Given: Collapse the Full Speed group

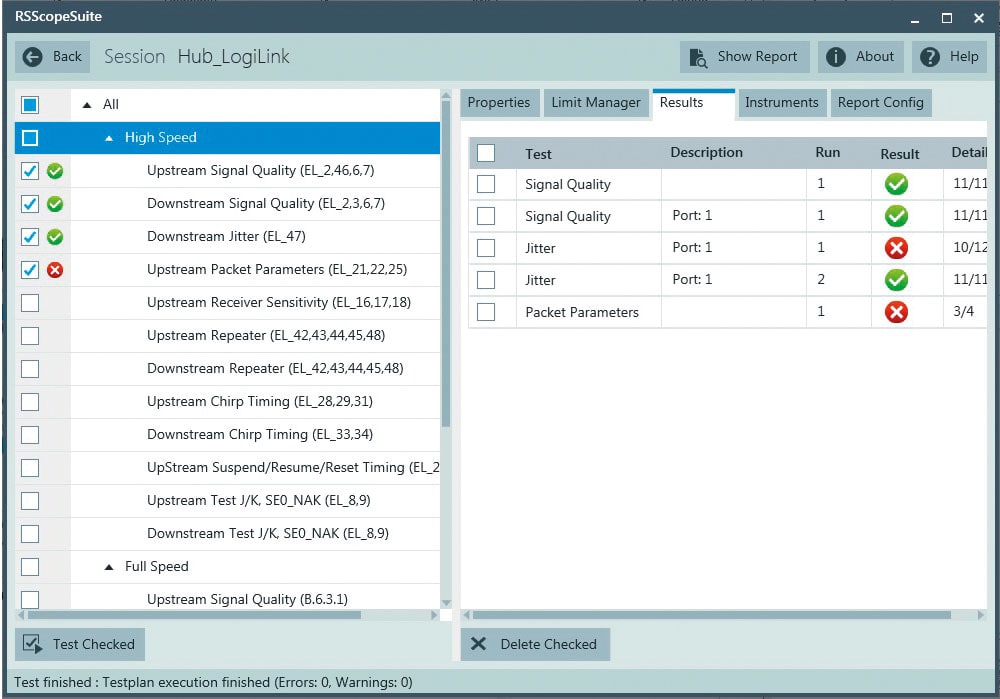Looking at the screenshot, I should 109,567.
